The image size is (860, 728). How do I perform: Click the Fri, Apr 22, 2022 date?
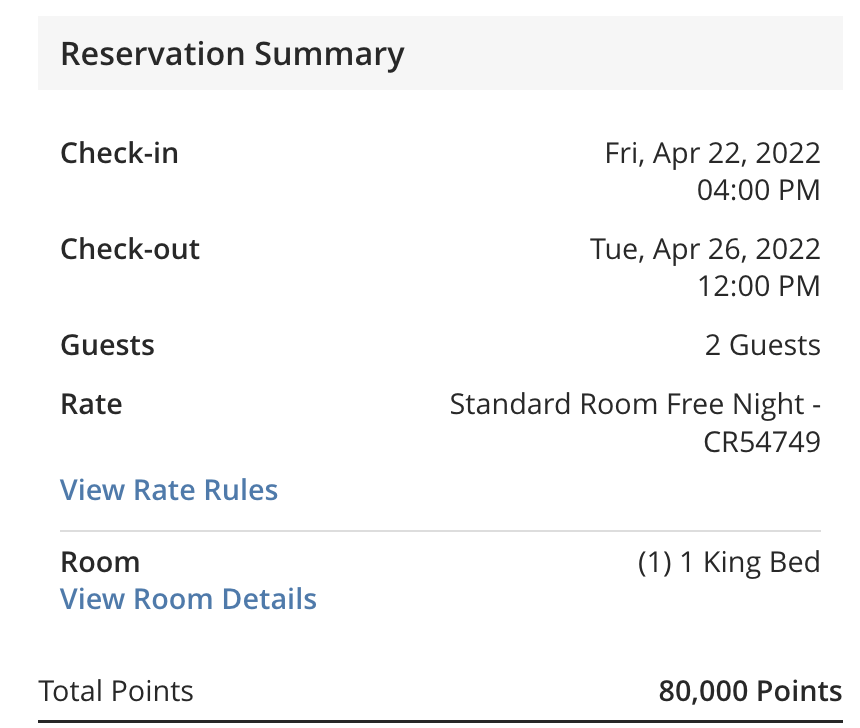712,153
